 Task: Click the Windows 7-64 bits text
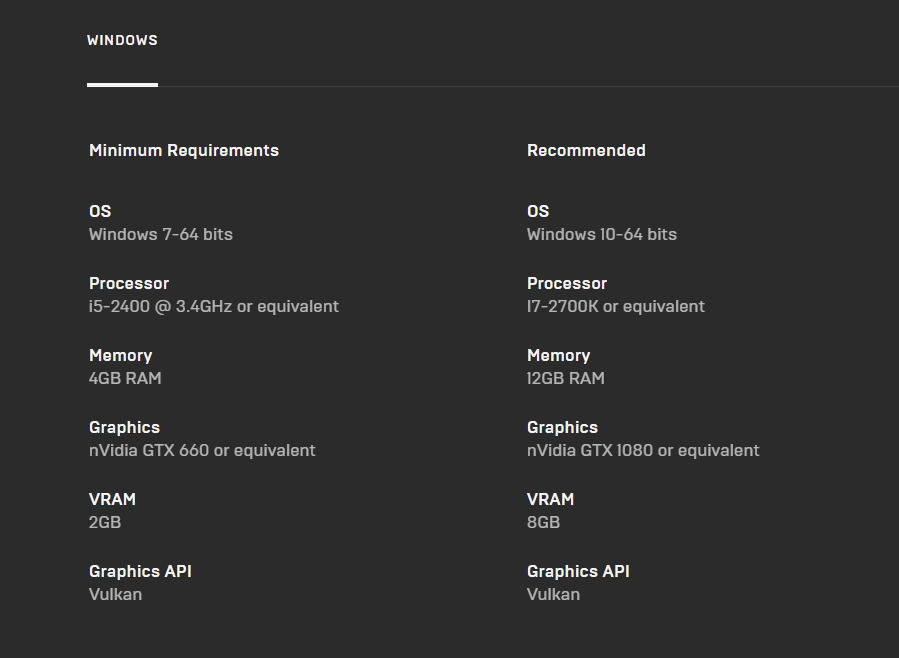[161, 234]
